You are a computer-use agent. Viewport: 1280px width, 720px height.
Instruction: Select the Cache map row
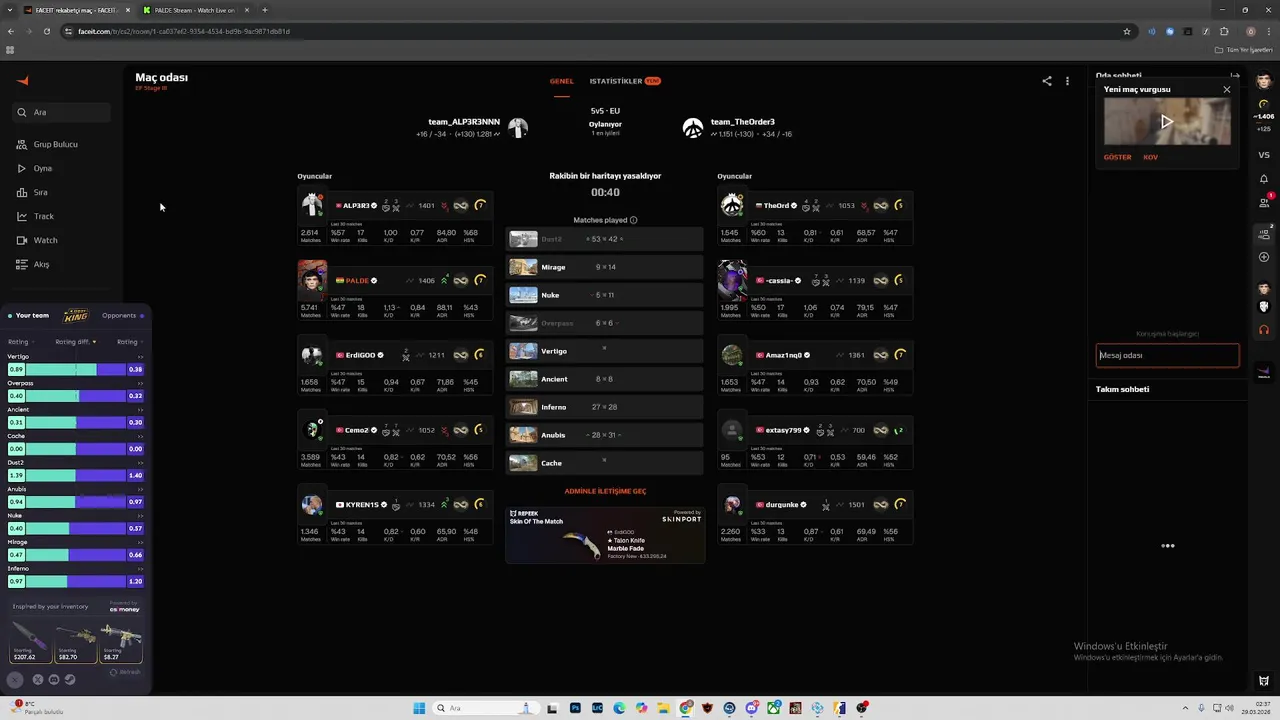click(605, 463)
